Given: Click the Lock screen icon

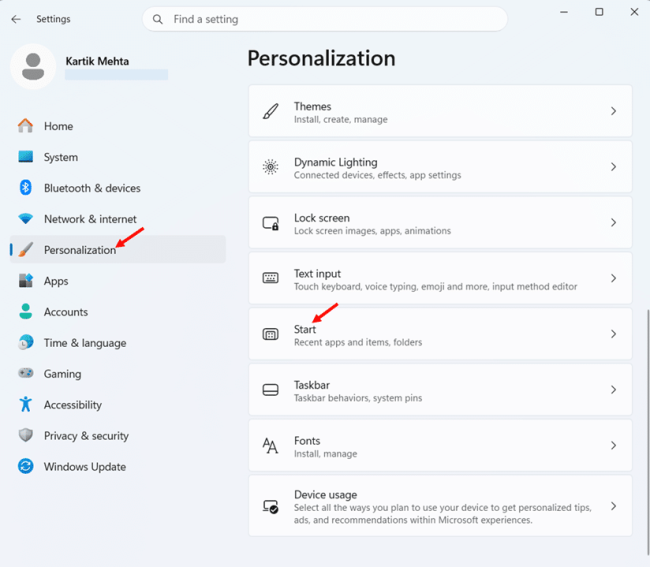Looking at the screenshot, I should (270, 223).
